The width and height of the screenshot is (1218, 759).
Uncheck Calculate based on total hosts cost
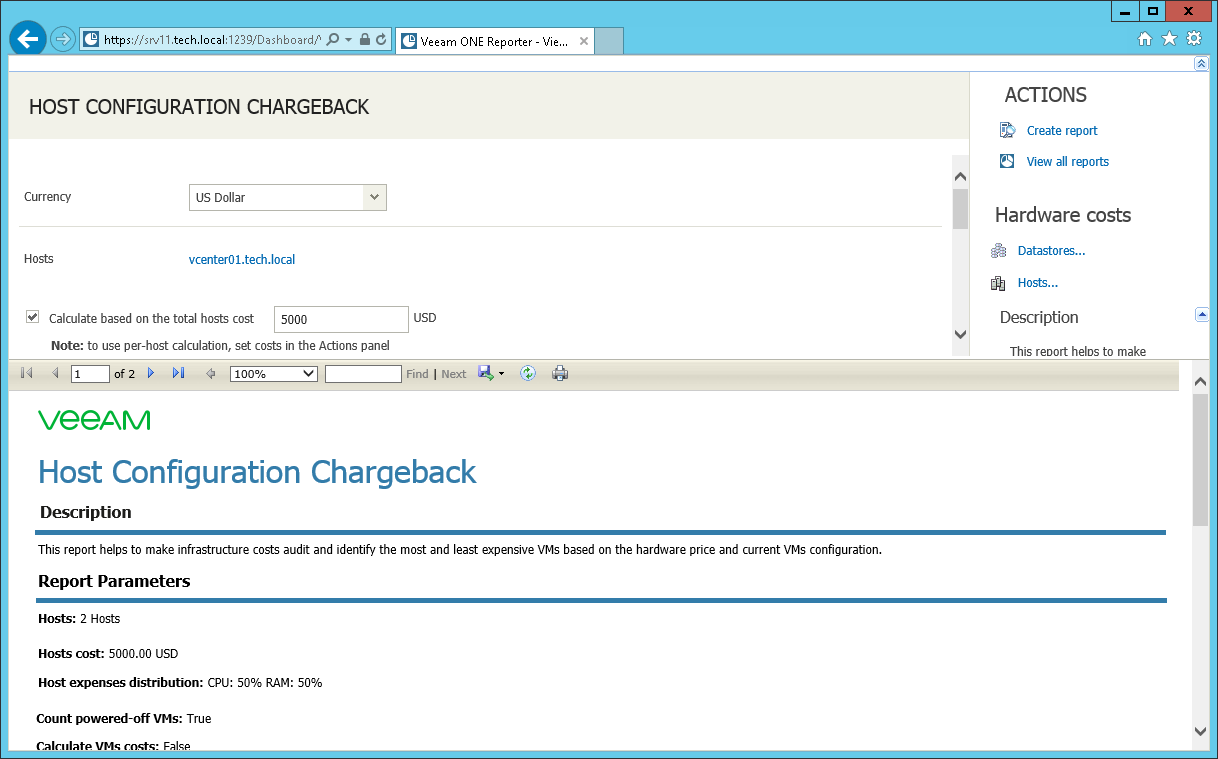click(32, 317)
